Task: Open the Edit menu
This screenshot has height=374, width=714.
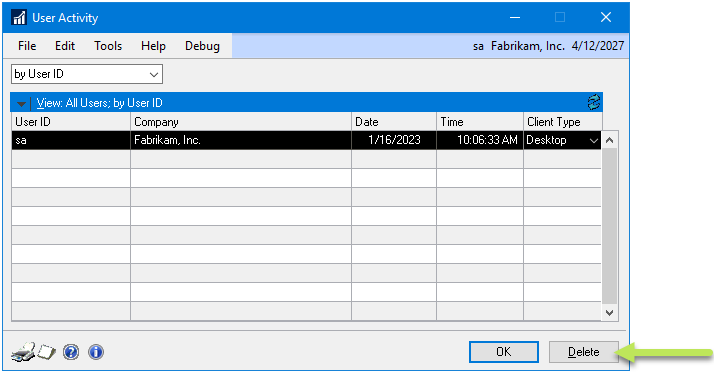Action: point(65,46)
